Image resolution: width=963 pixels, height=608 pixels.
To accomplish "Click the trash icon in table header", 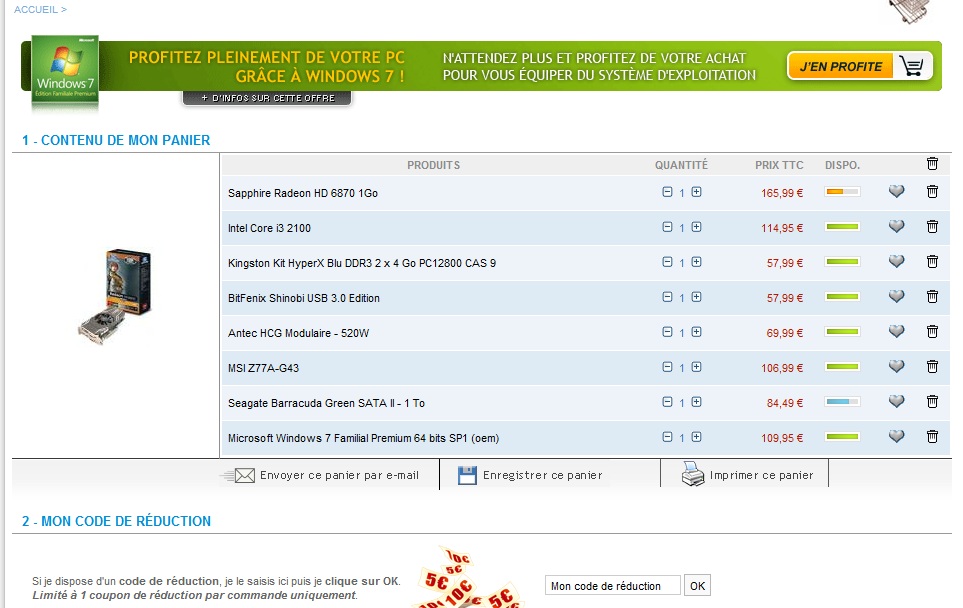I will 932,164.
